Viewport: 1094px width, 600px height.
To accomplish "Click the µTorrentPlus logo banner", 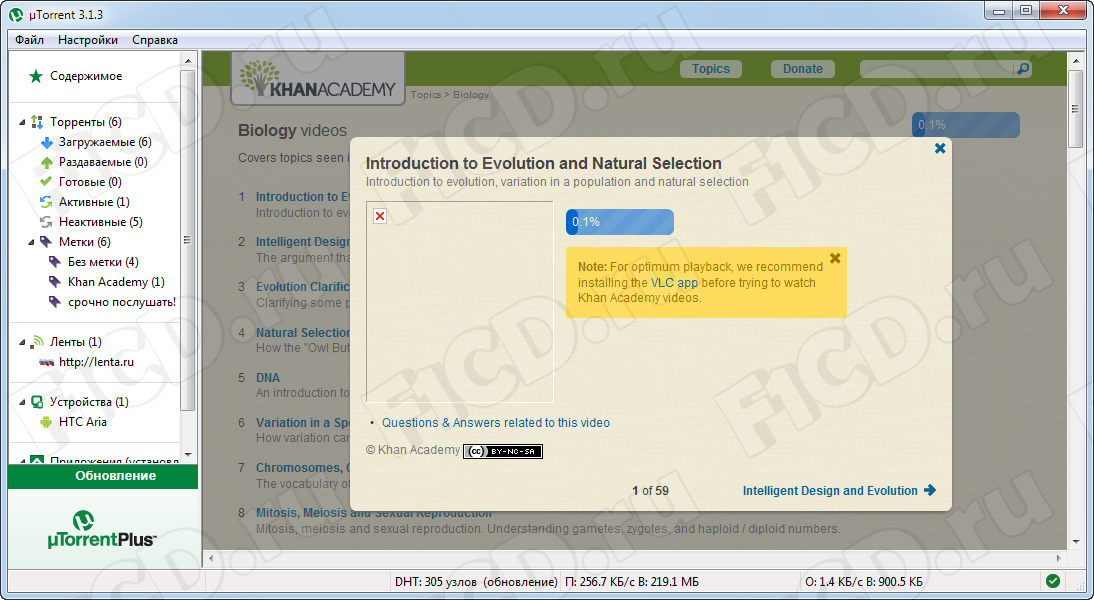I will tap(102, 530).
